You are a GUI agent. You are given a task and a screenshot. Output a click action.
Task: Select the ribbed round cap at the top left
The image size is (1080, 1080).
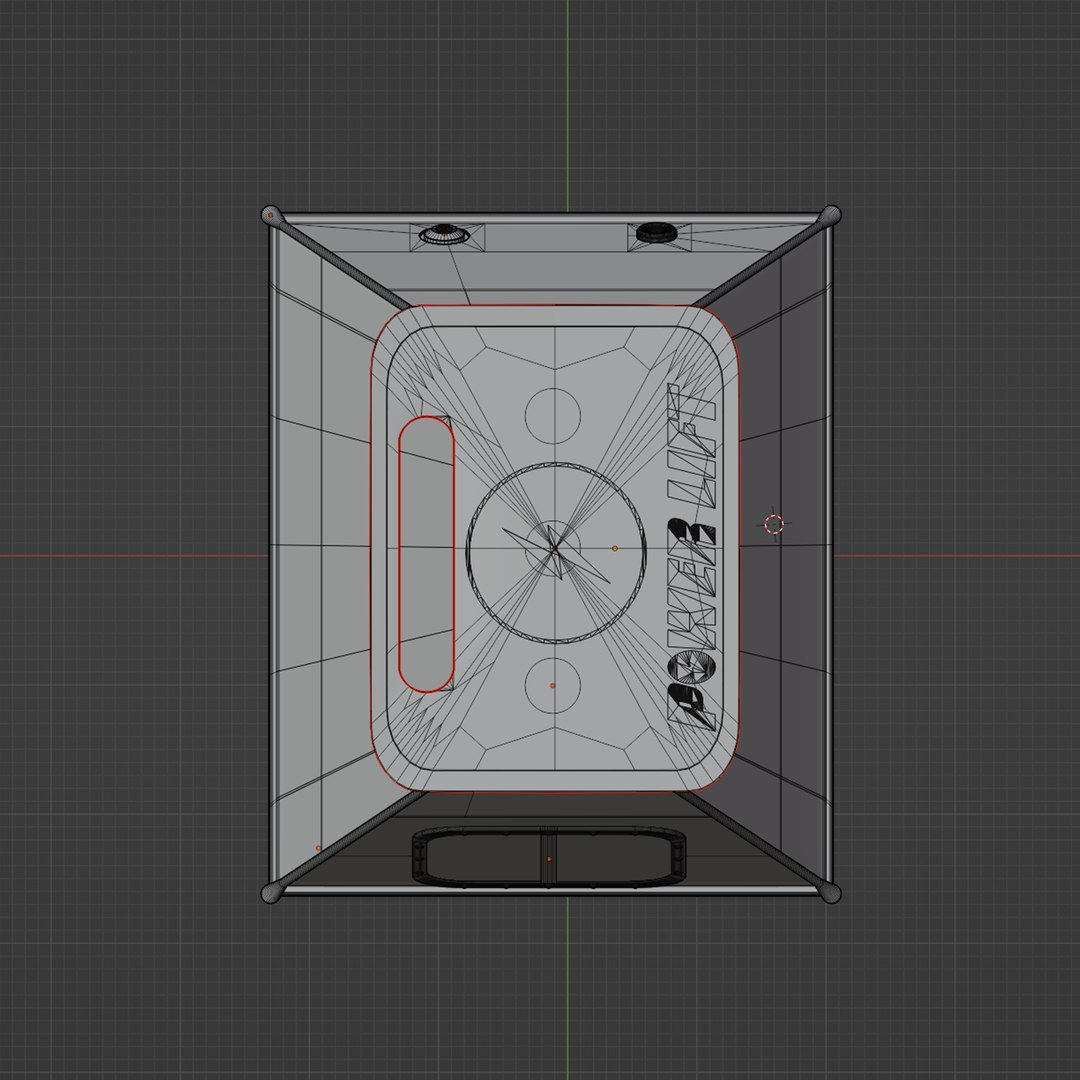click(444, 234)
